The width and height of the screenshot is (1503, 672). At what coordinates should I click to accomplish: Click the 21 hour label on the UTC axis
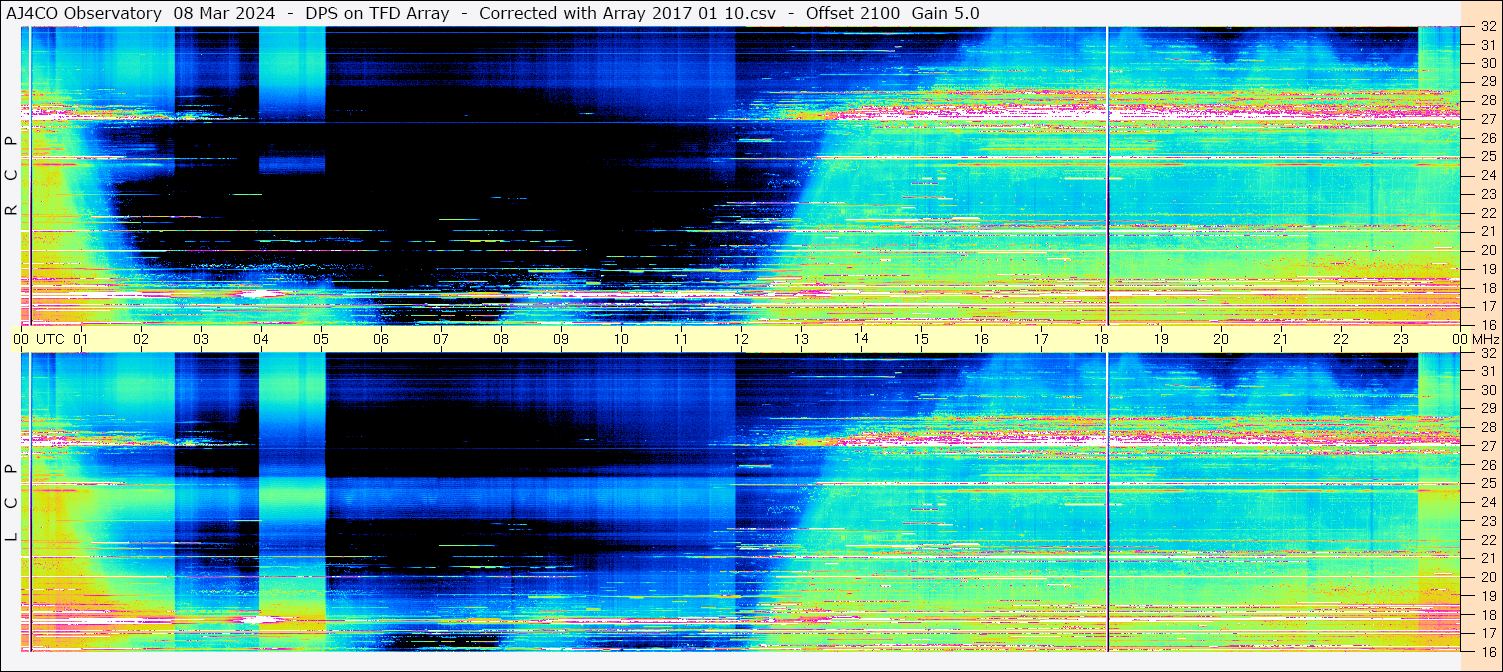(x=1281, y=339)
